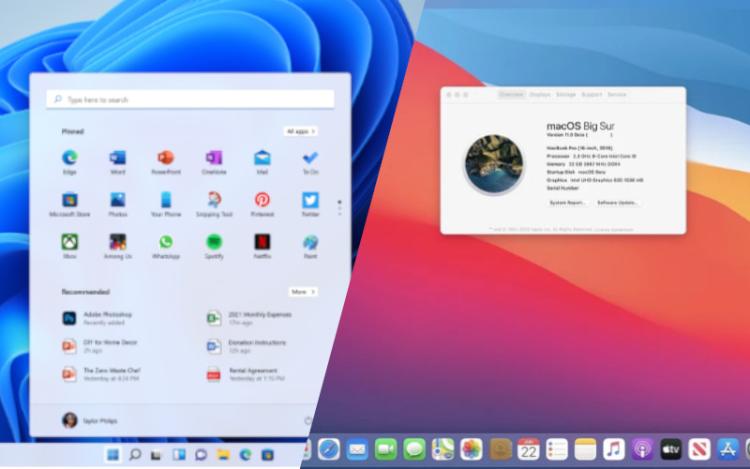Open Notes from the dock
The width and height of the screenshot is (750, 469).
585,449
